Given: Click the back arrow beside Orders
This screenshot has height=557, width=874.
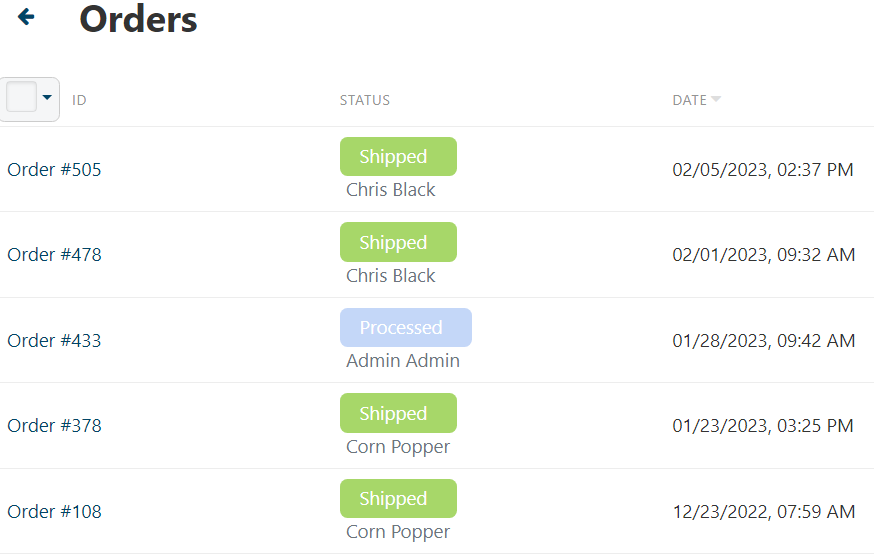Looking at the screenshot, I should click(x=27, y=17).
